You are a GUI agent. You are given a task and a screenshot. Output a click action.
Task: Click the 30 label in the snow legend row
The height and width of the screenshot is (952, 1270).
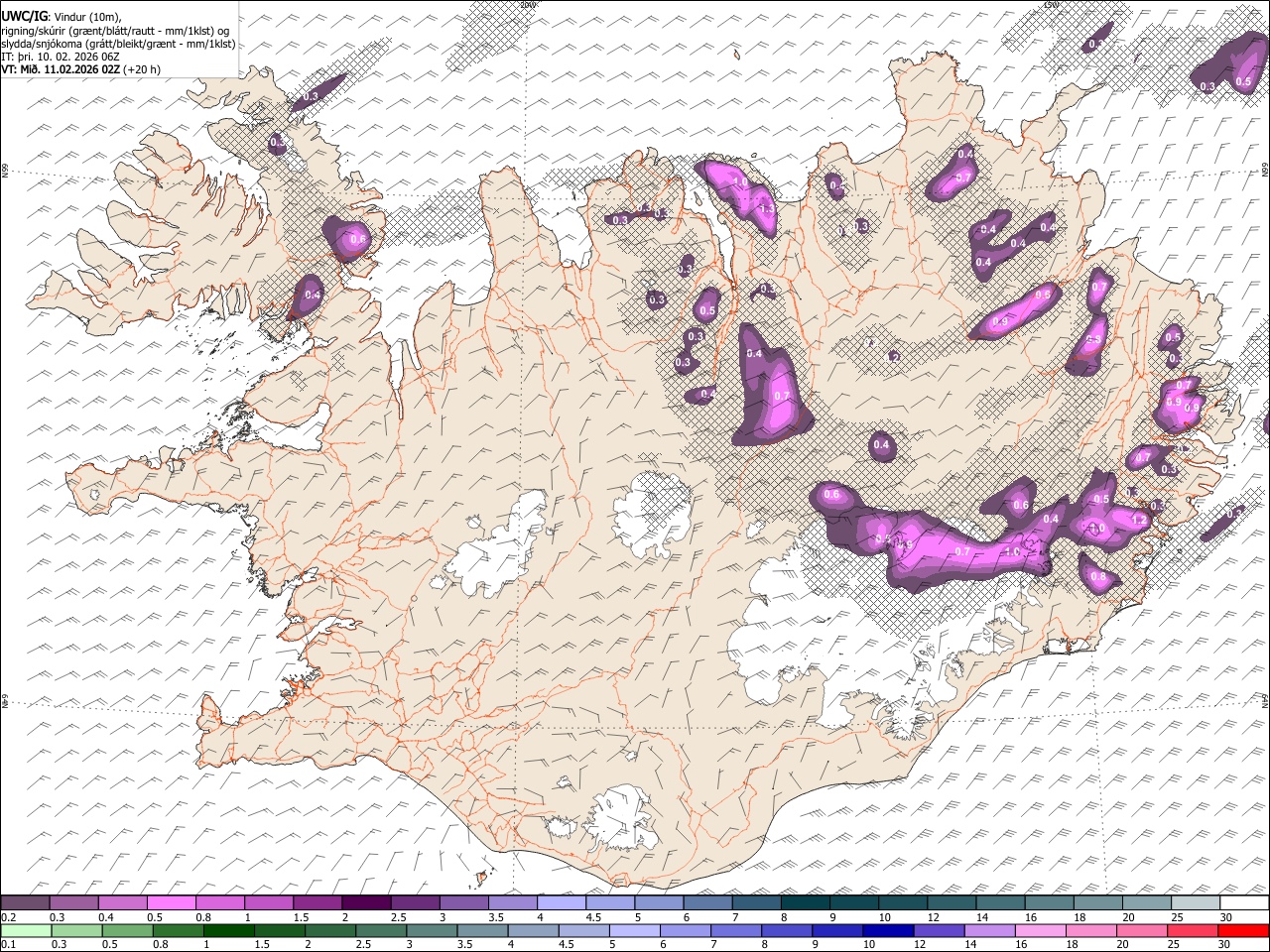coord(1226,916)
